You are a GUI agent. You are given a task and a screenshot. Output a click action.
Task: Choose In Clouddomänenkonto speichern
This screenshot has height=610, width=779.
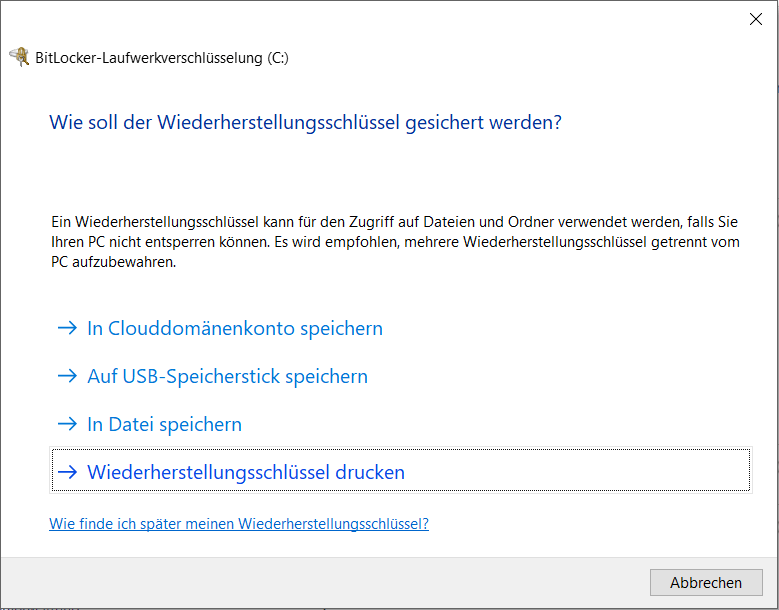[x=235, y=328]
